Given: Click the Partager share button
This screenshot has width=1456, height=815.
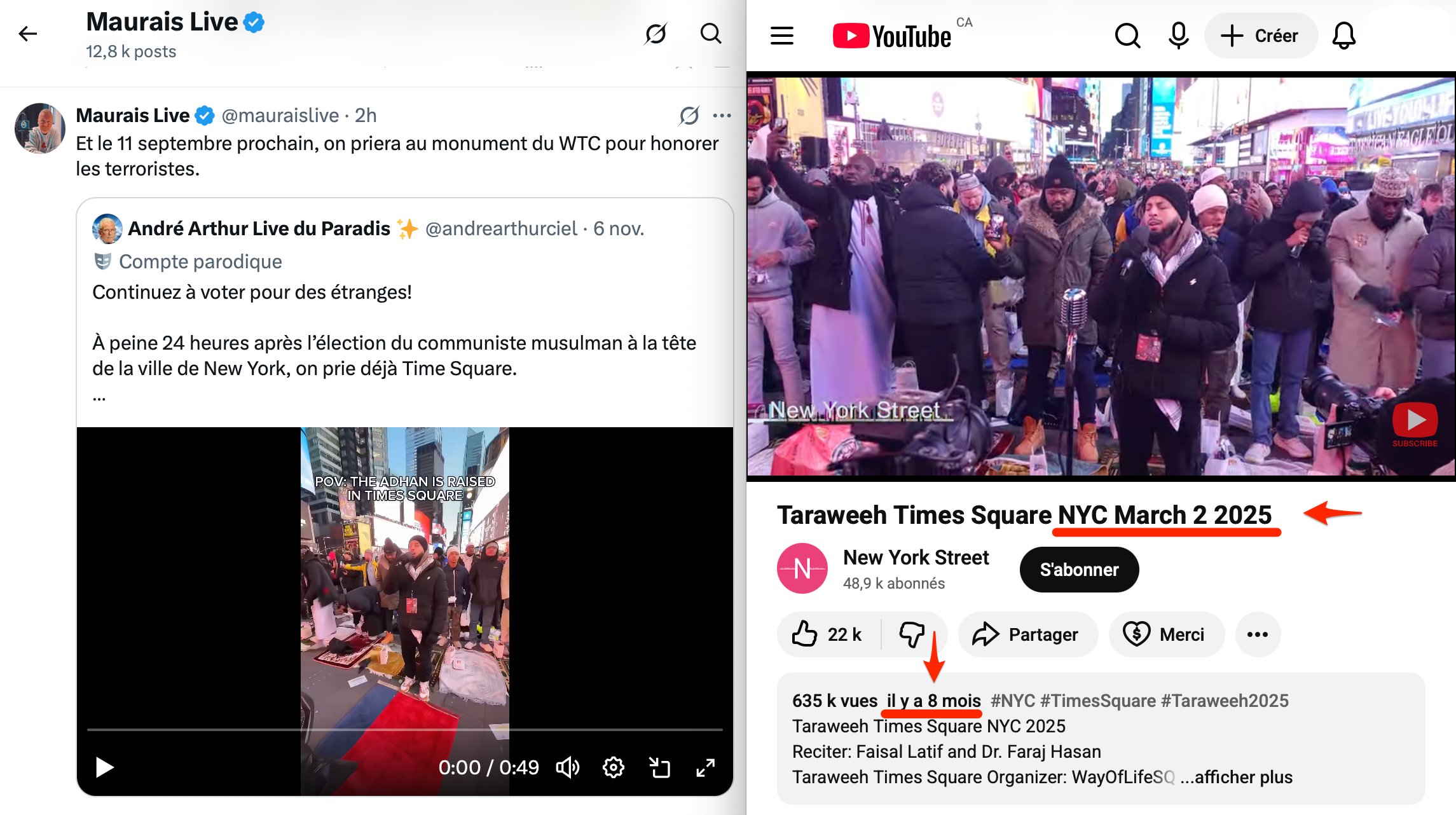Looking at the screenshot, I should coord(1027,634).
